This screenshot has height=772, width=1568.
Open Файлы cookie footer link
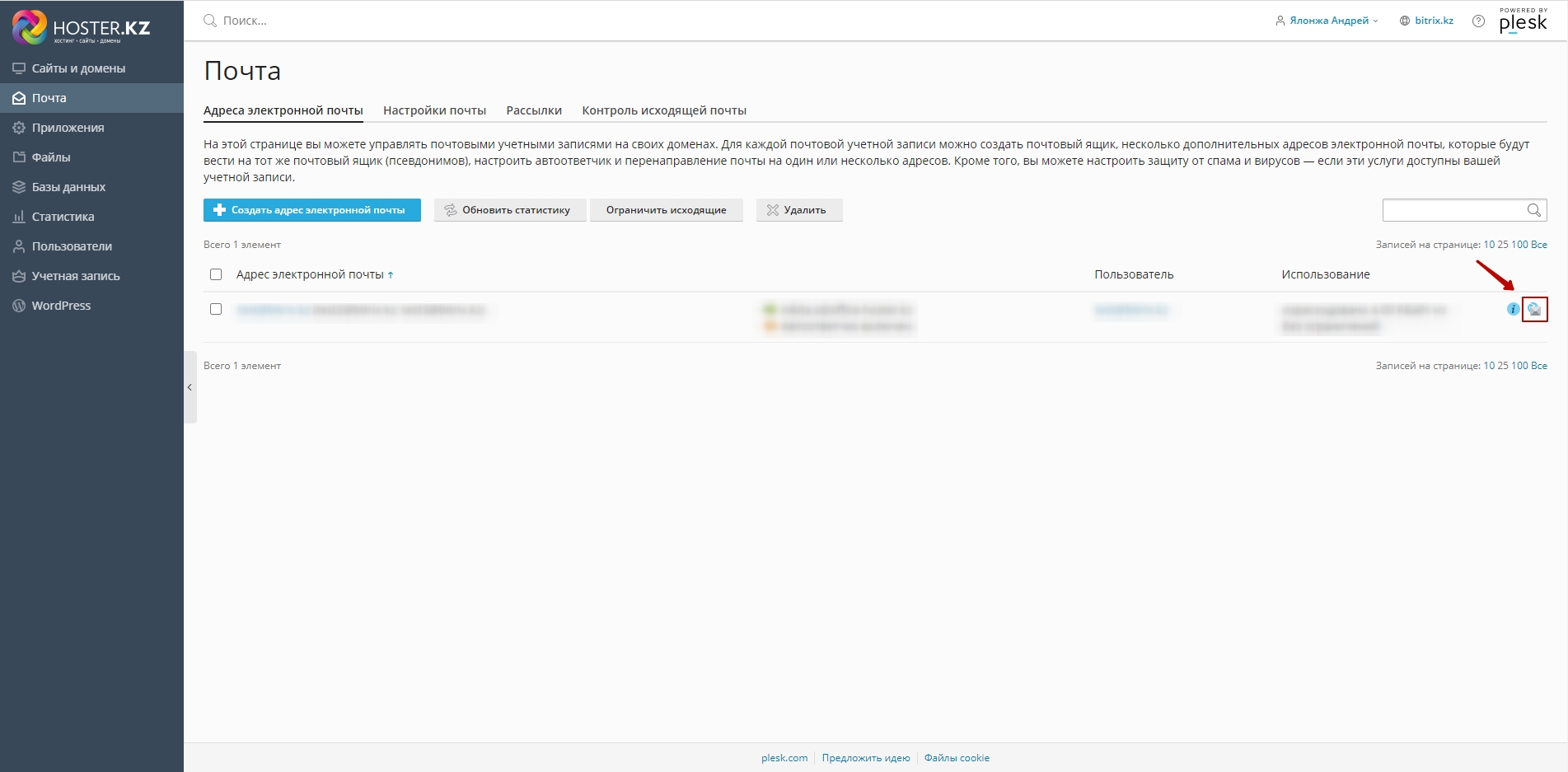pyautogui.click(x=957, y=758)
